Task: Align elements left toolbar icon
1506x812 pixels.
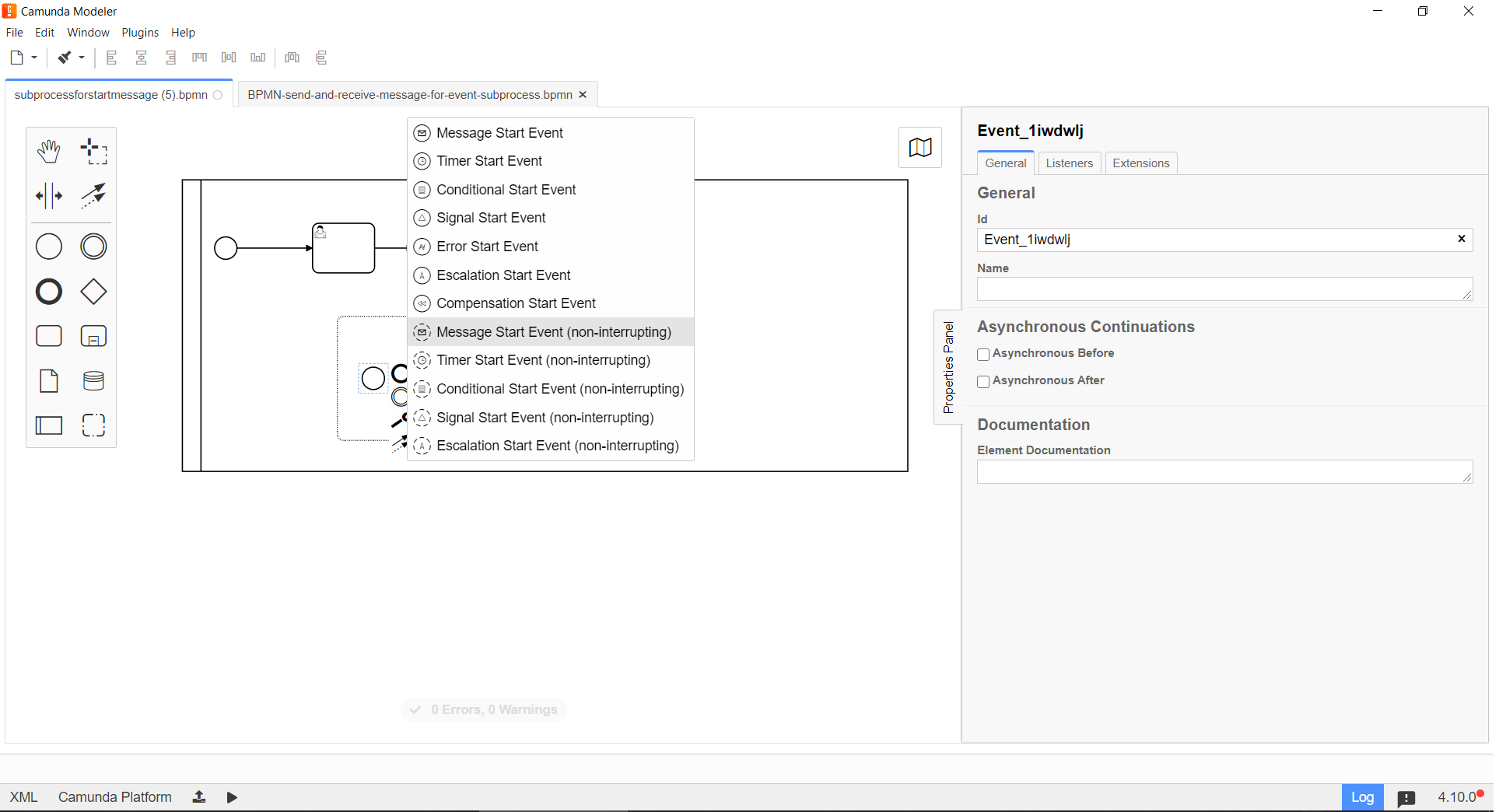Action: point(112,58)
